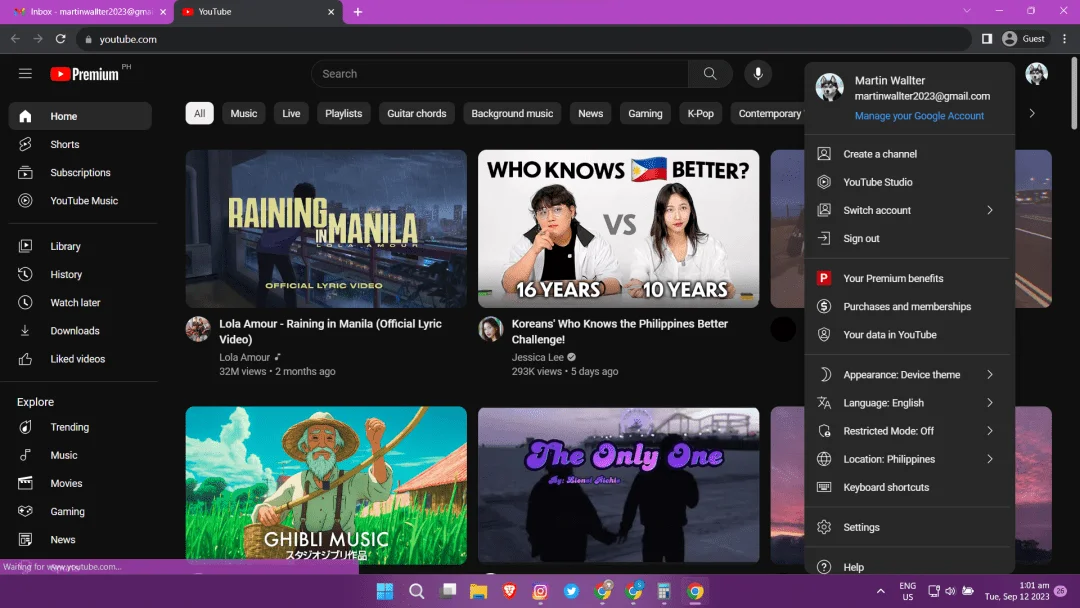Open watch History in sidebar
The height and width of the screenshot is (608, 1080).
[81, 275]
